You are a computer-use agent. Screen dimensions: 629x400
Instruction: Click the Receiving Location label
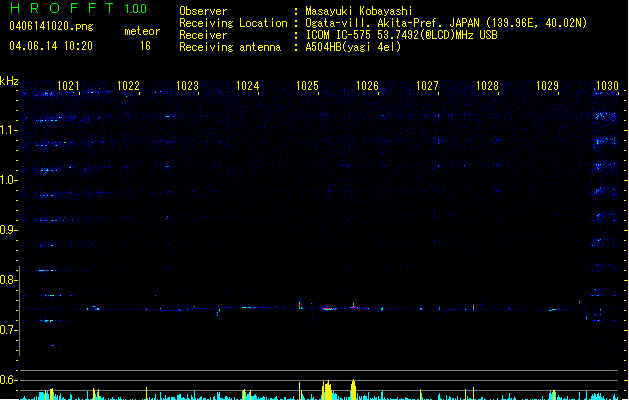[x=233, y=23]
